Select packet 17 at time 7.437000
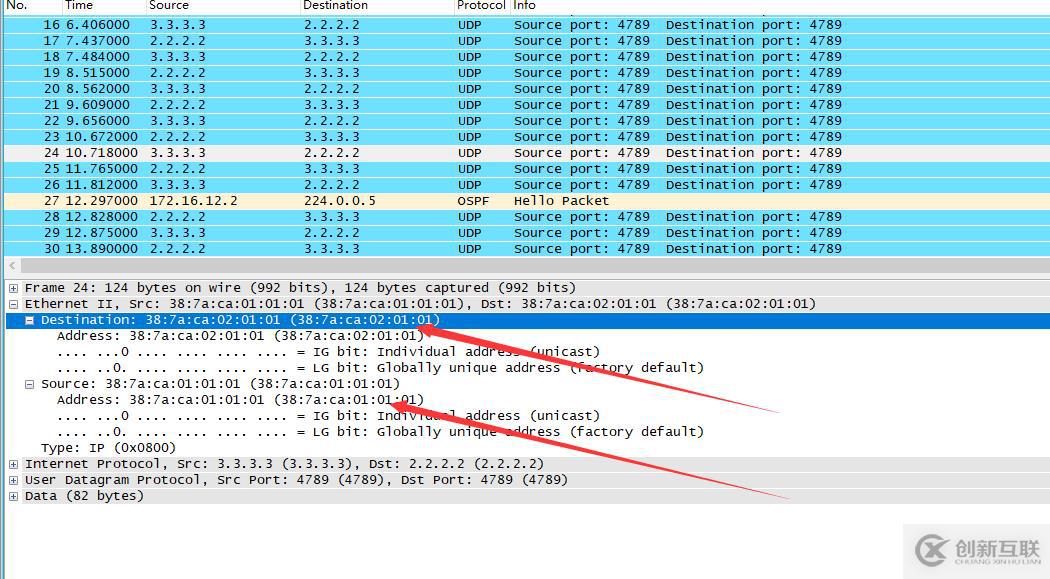The width and height of the screenshot is (1050, 579). click(526, 41)
